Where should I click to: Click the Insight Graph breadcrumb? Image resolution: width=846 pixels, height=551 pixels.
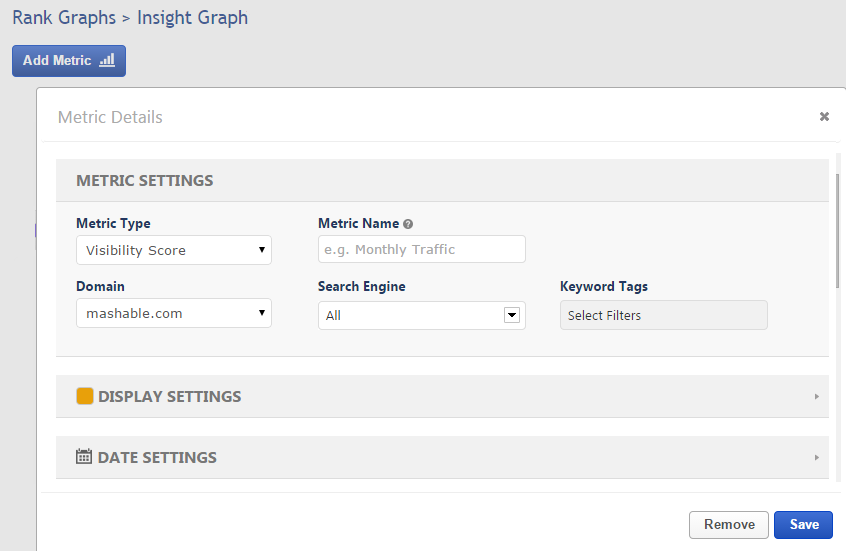pos(192,18)
